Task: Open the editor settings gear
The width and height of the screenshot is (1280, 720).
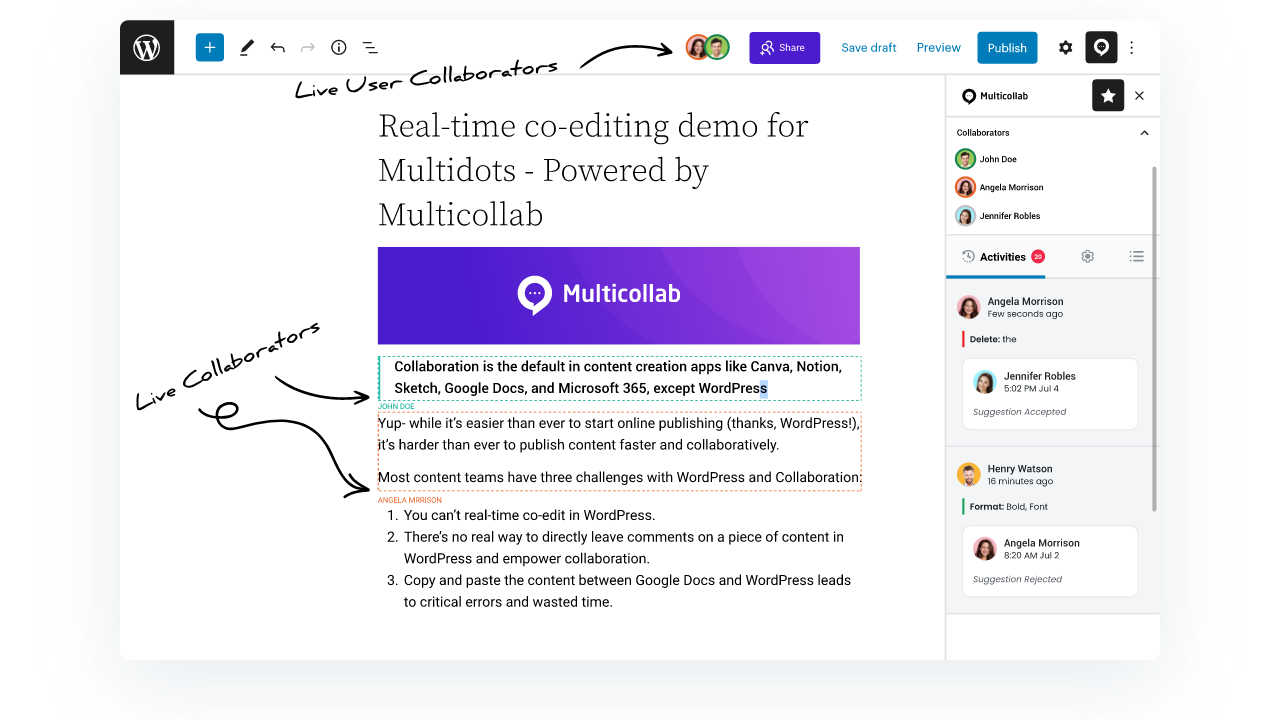Action: (1066, 47)
